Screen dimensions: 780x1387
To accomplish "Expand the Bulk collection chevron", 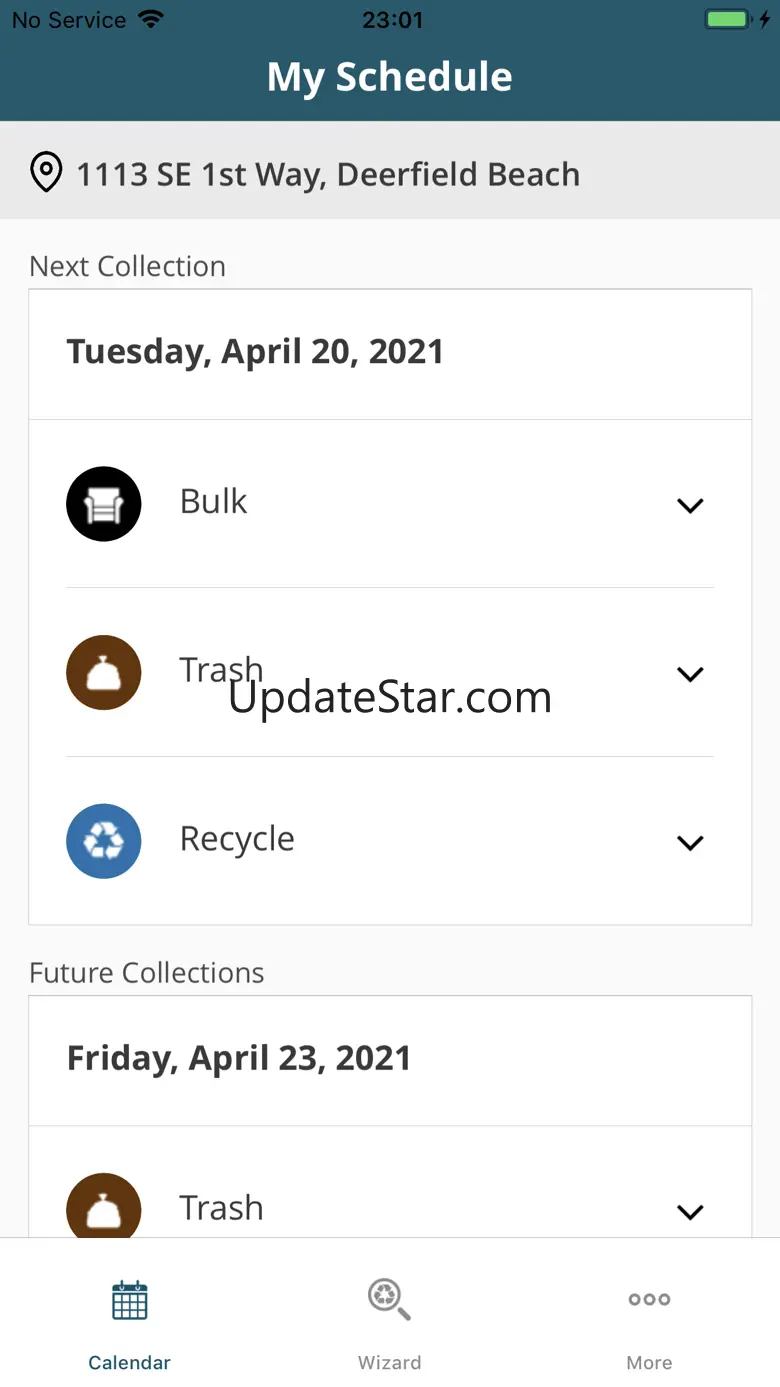I will click(x=690, y=506).
